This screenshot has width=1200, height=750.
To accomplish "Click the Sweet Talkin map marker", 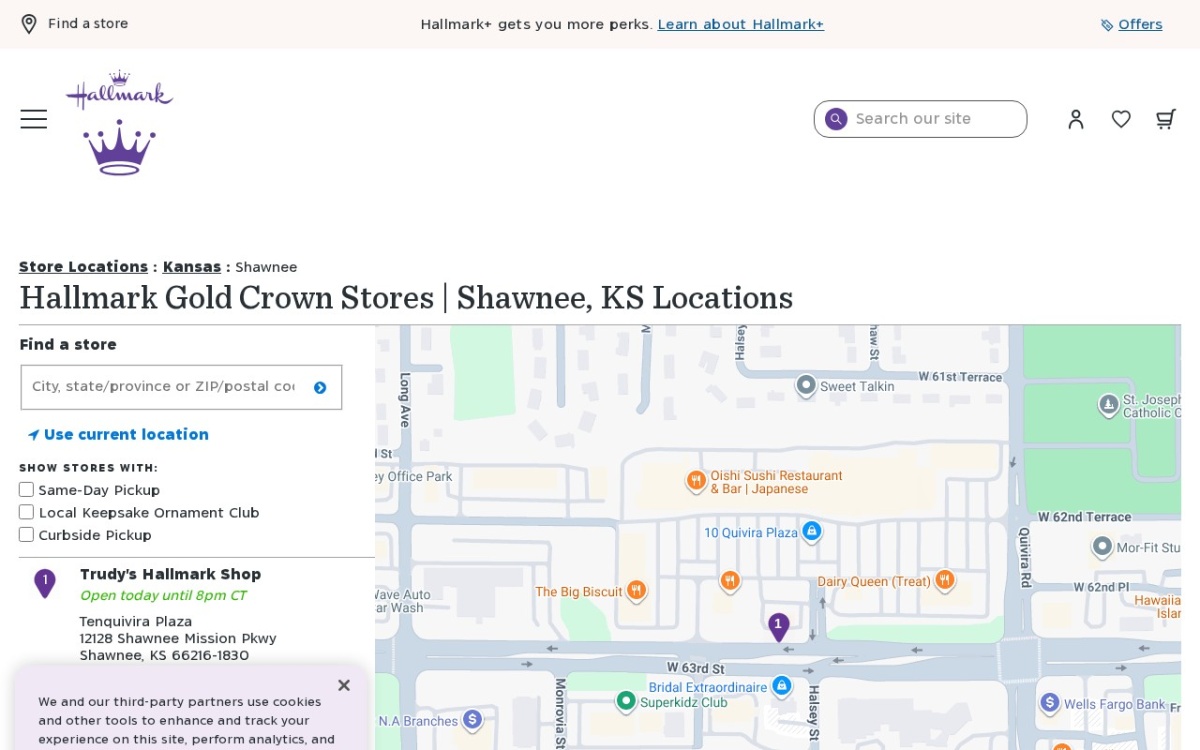I will click(806, 385).
